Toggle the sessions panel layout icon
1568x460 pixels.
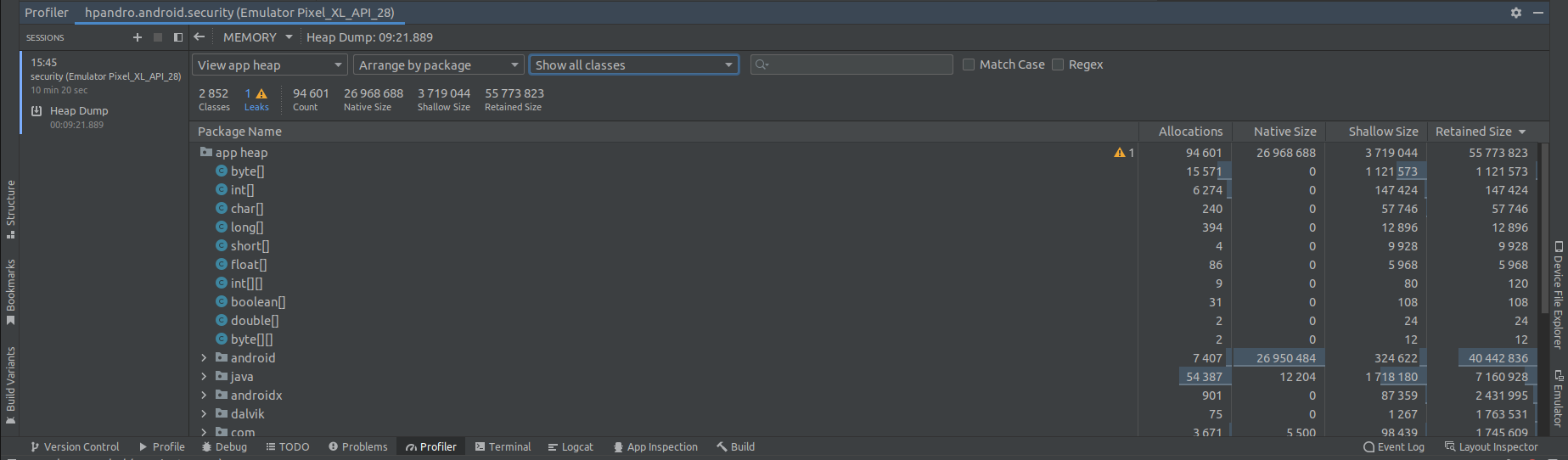click(178, 37)
